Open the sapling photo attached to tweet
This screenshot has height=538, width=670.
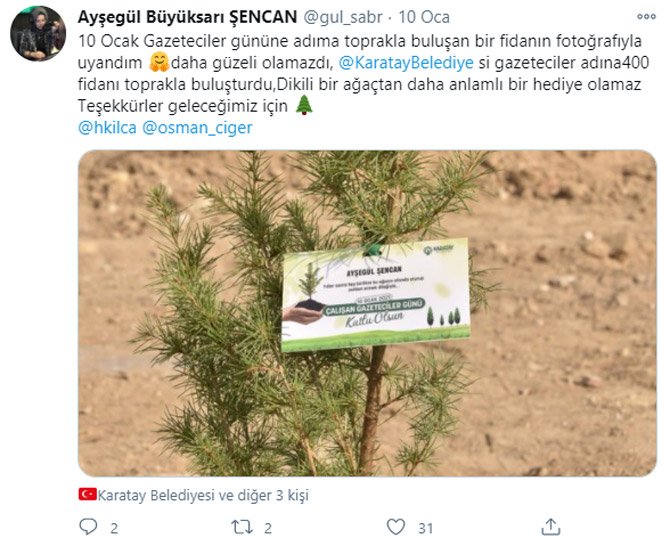(367, 313)
